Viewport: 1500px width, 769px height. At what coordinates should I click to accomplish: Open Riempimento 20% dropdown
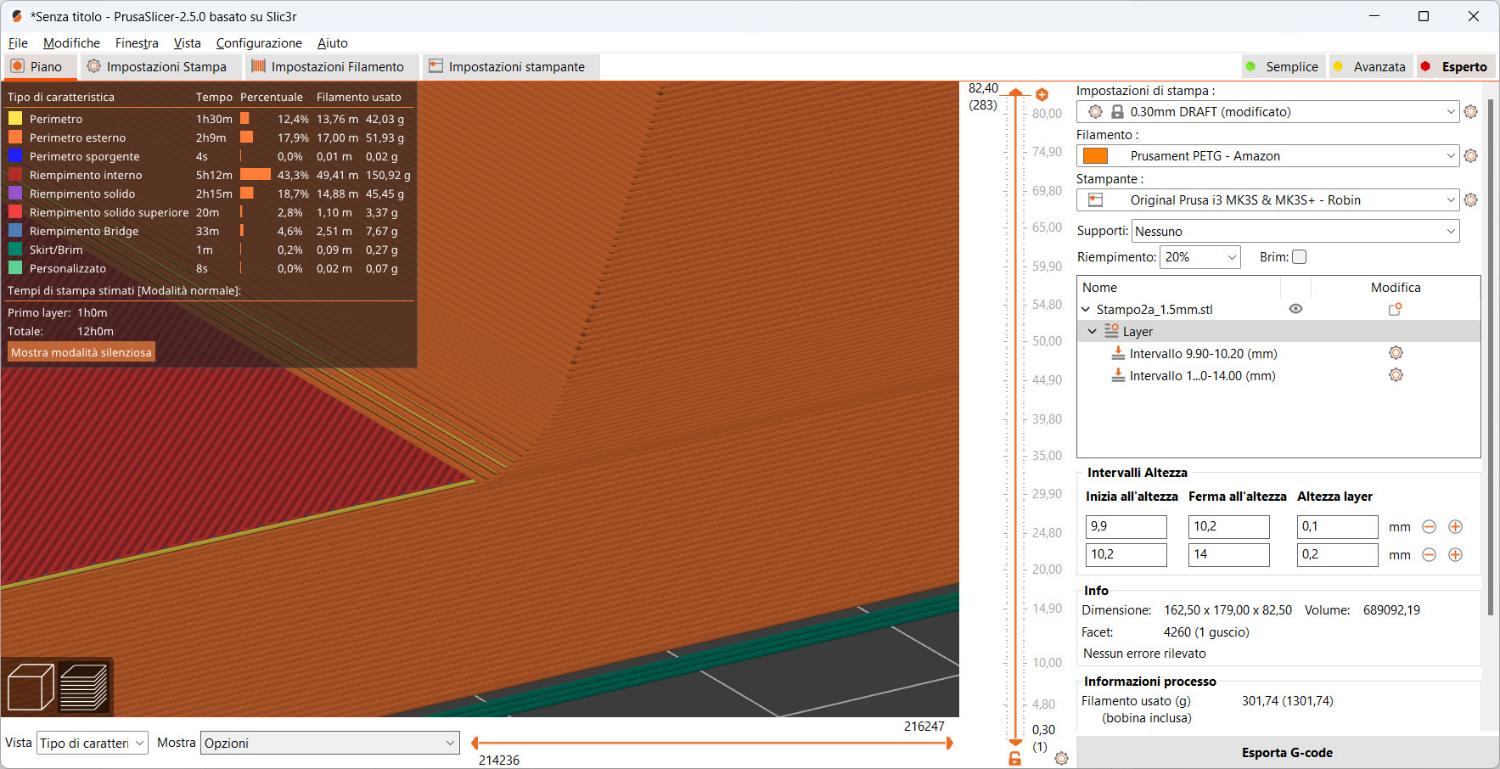point(1200,257)
